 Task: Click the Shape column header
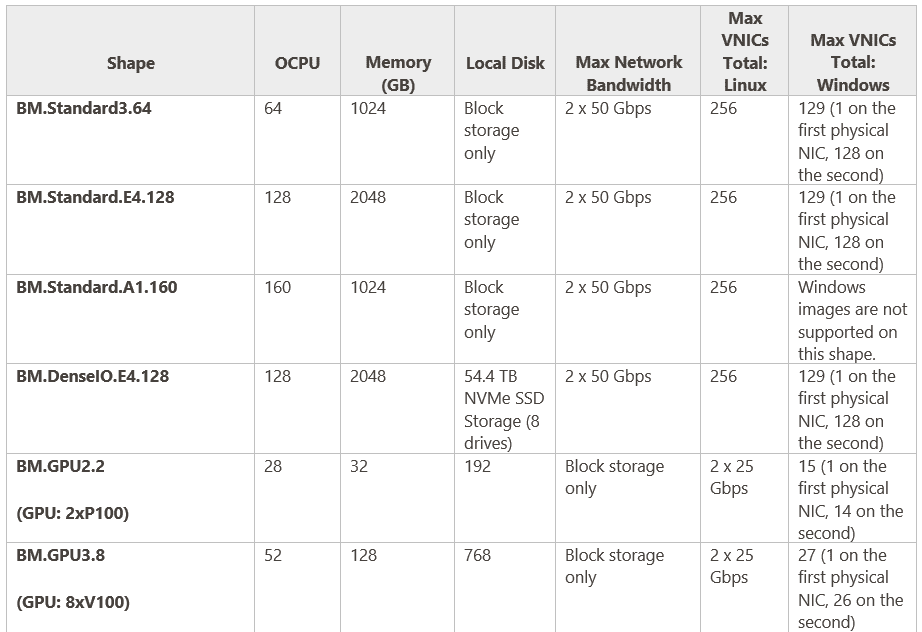coord(131,63)
